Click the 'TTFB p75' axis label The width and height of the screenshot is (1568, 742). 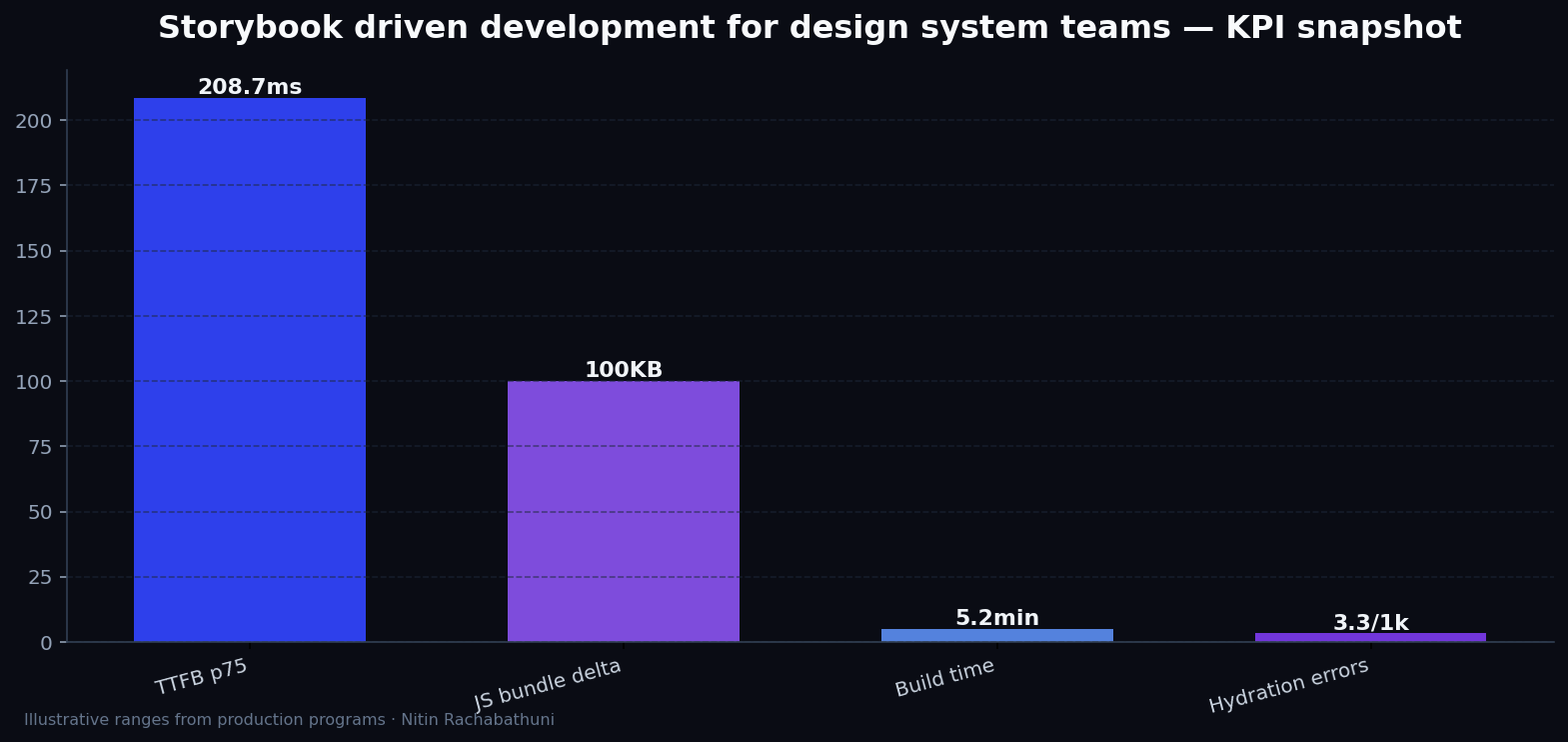[x=202, y=677]
